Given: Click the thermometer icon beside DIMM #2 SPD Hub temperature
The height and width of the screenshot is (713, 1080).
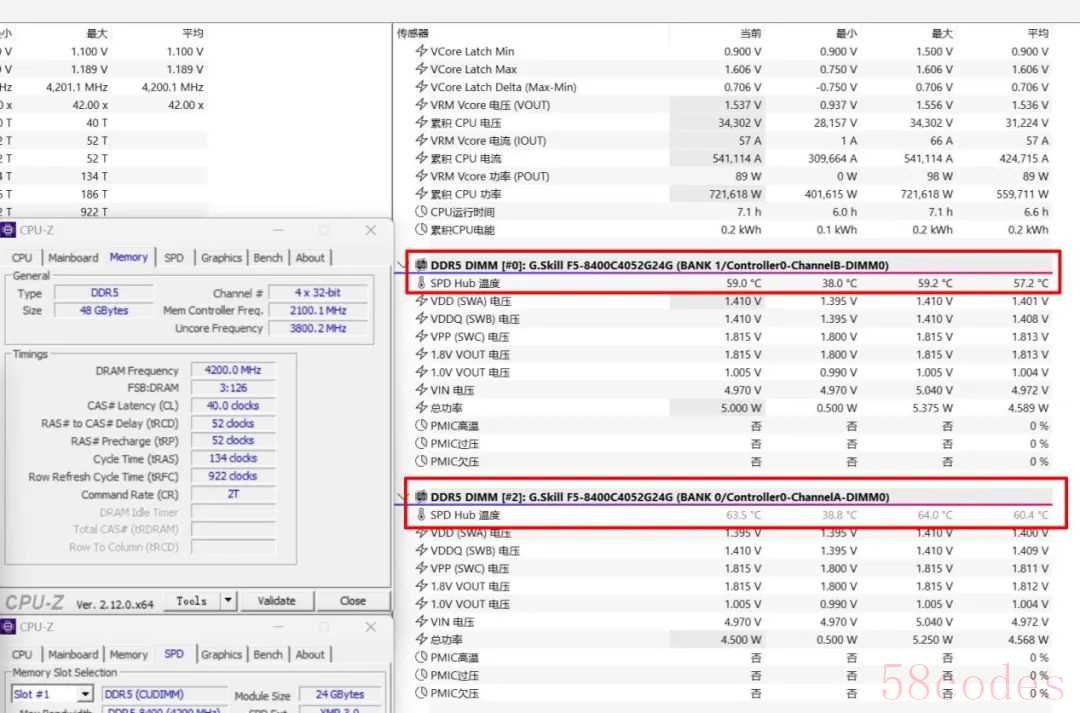Looking at the screenshot, I should [421, 515].
